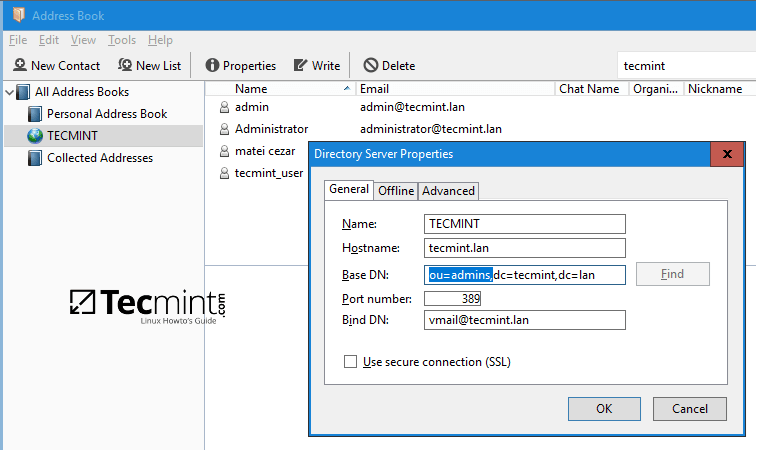Image resolution: width=757 pixels, height=451 pixels.
Task: Open the Tools menu
Action: click(122, 40)
